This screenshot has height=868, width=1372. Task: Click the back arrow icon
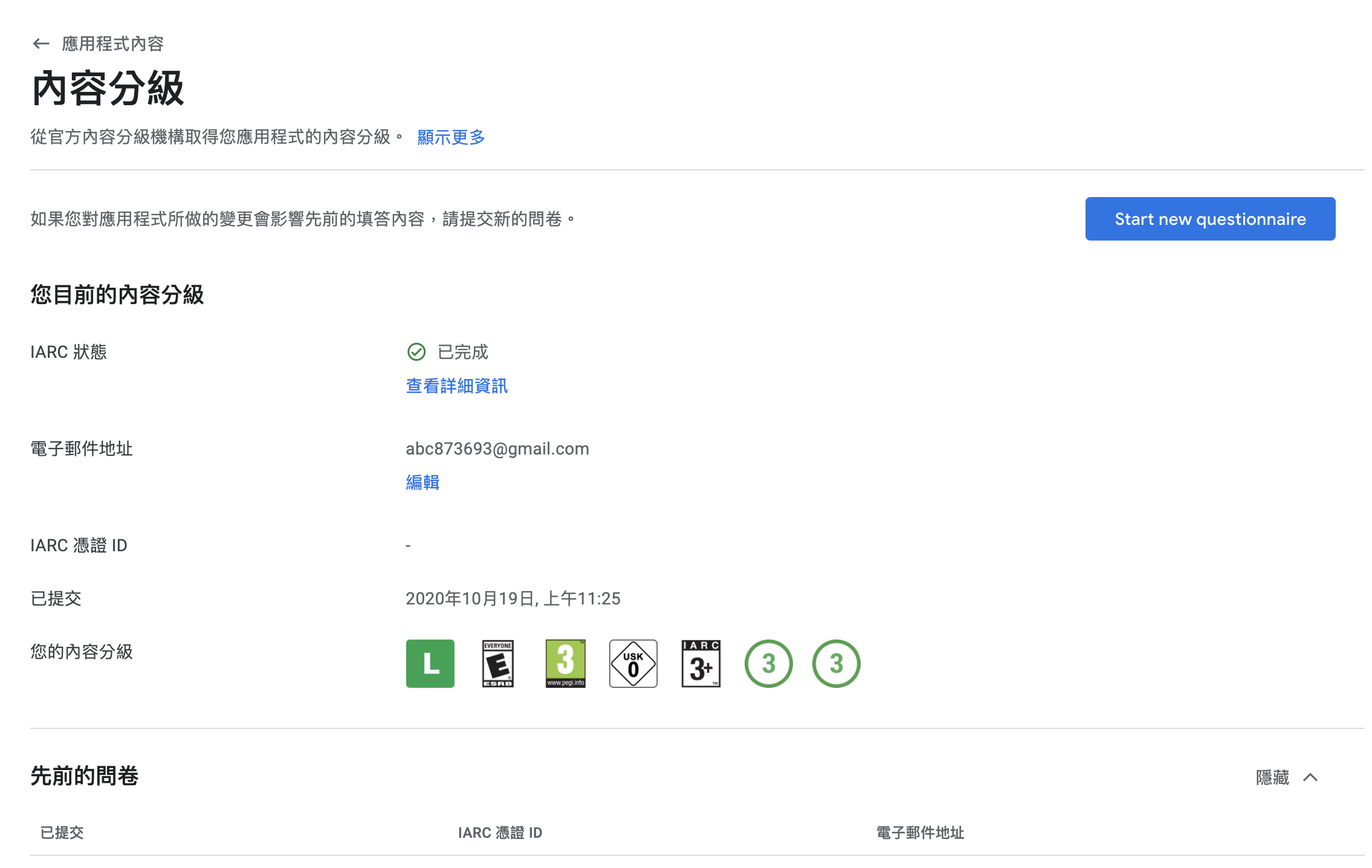click(x=40, y=44)
